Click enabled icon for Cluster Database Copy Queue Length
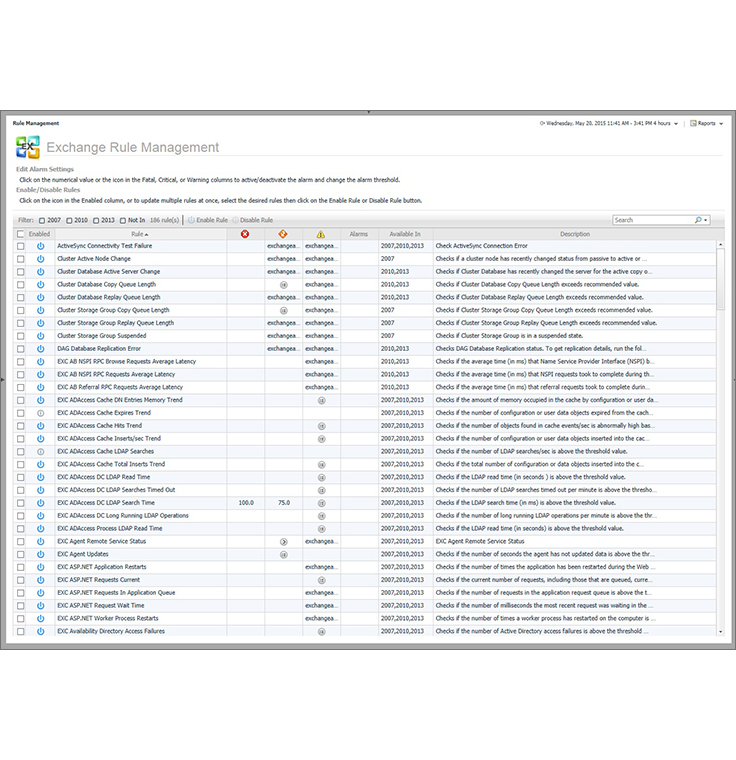736x760 pixels. [41, 285]
